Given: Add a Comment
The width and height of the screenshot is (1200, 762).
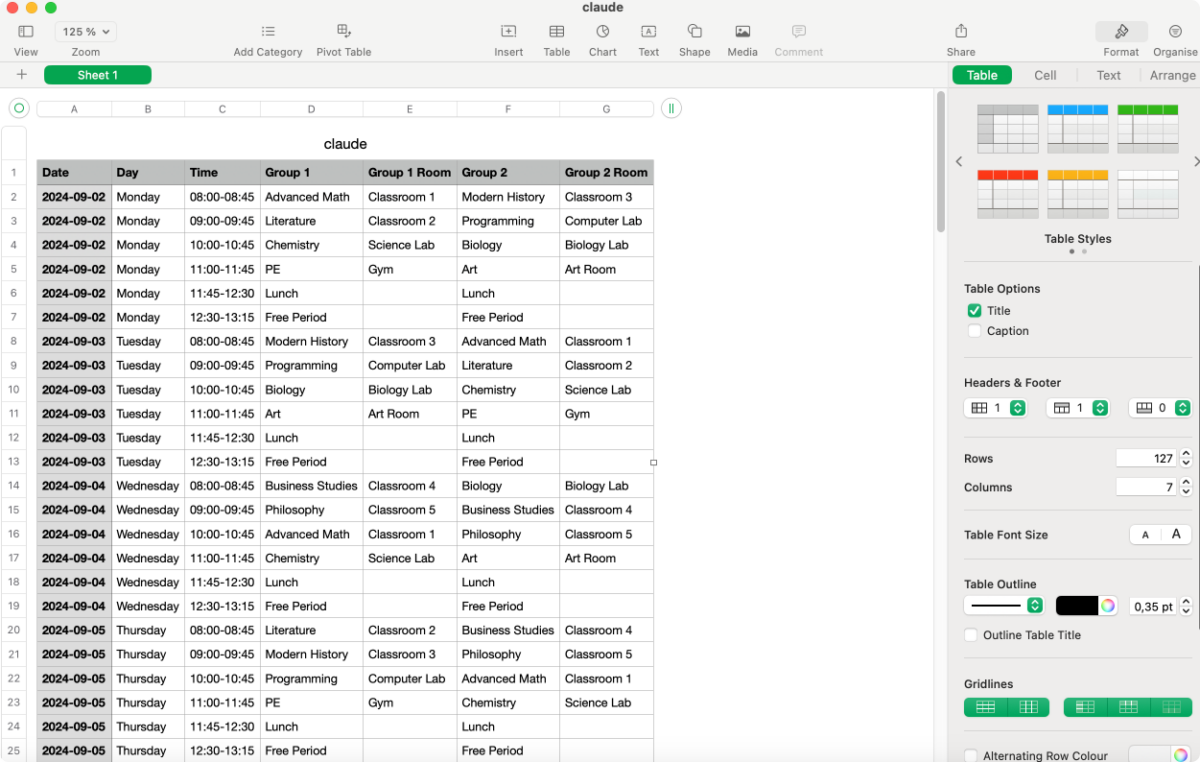Looking at the screenshot, I should click(x=798, y=37).
